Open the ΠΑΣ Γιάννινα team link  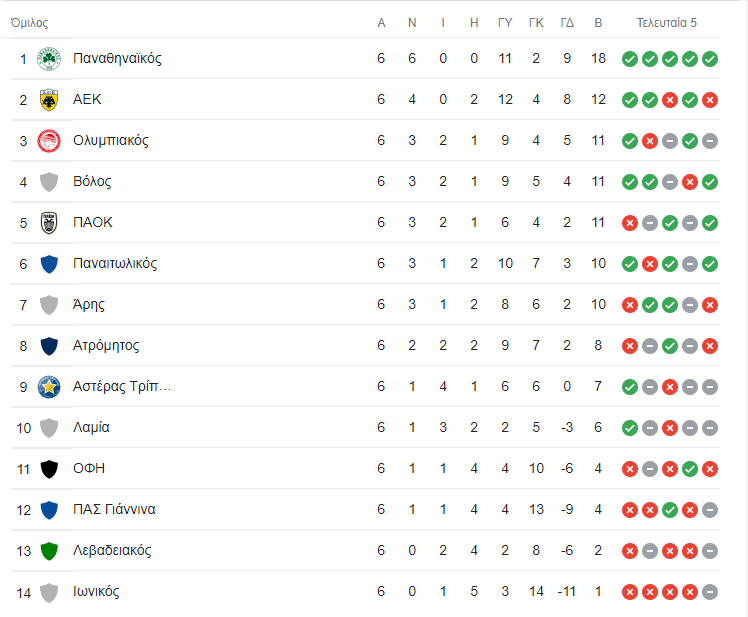tap(114, 509)
